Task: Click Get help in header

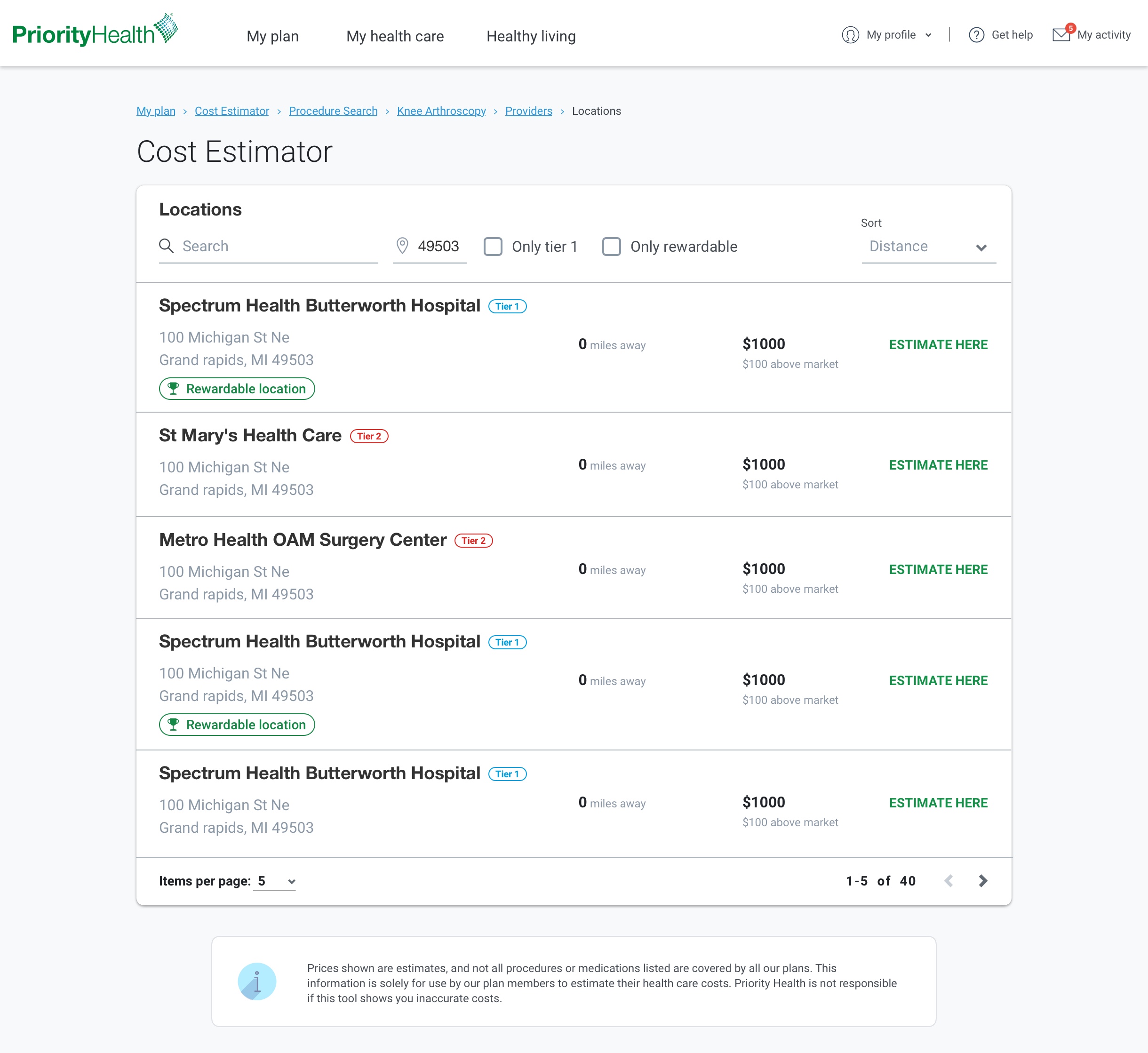Action: point(1012,35)
